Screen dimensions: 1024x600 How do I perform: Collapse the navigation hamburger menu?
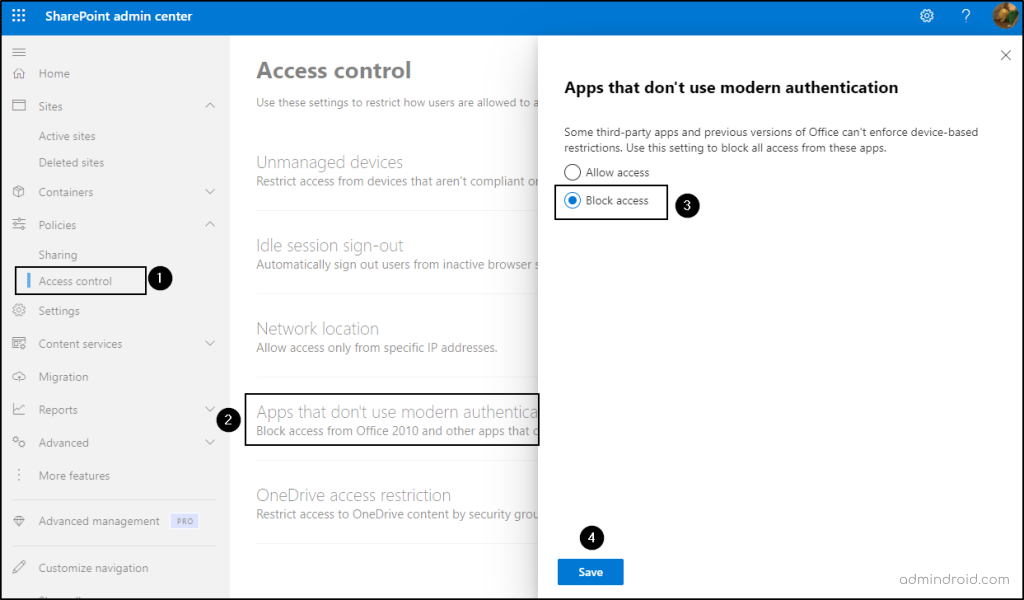pyautogui.click(x=19, y=51)
